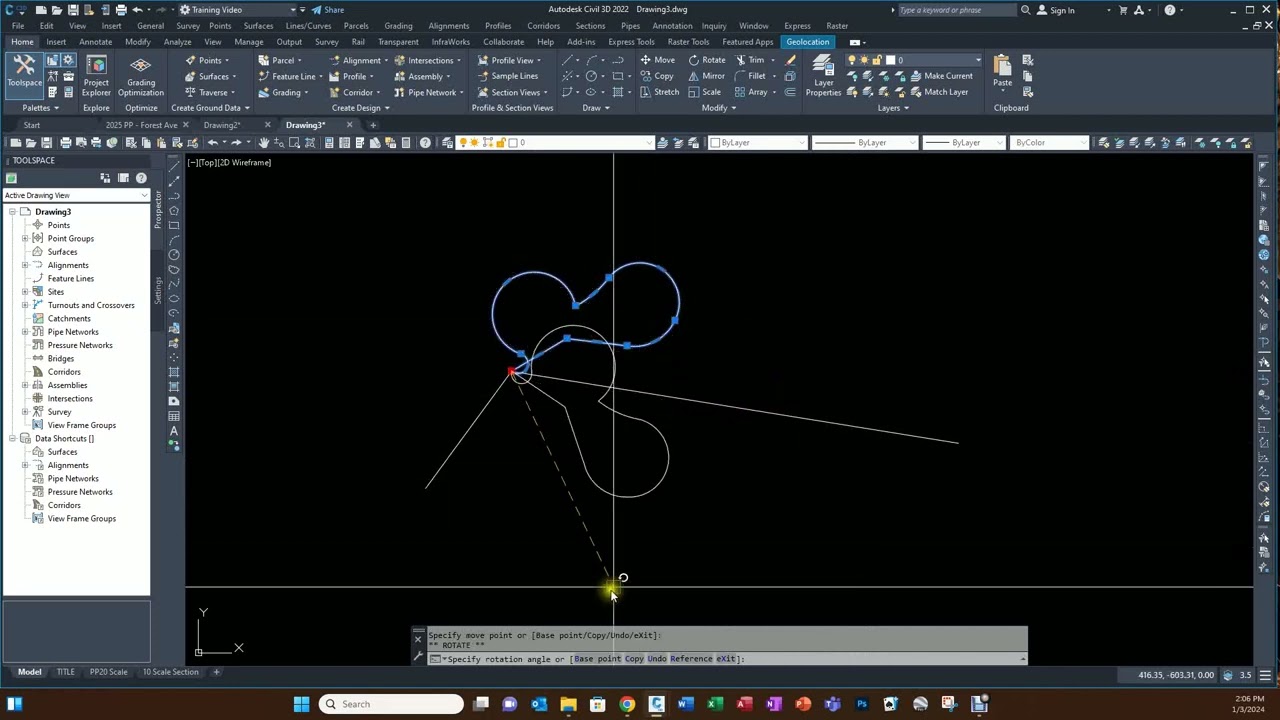
Task: Launch Grading Optimization tool
Action: click(x=141, y=75)
